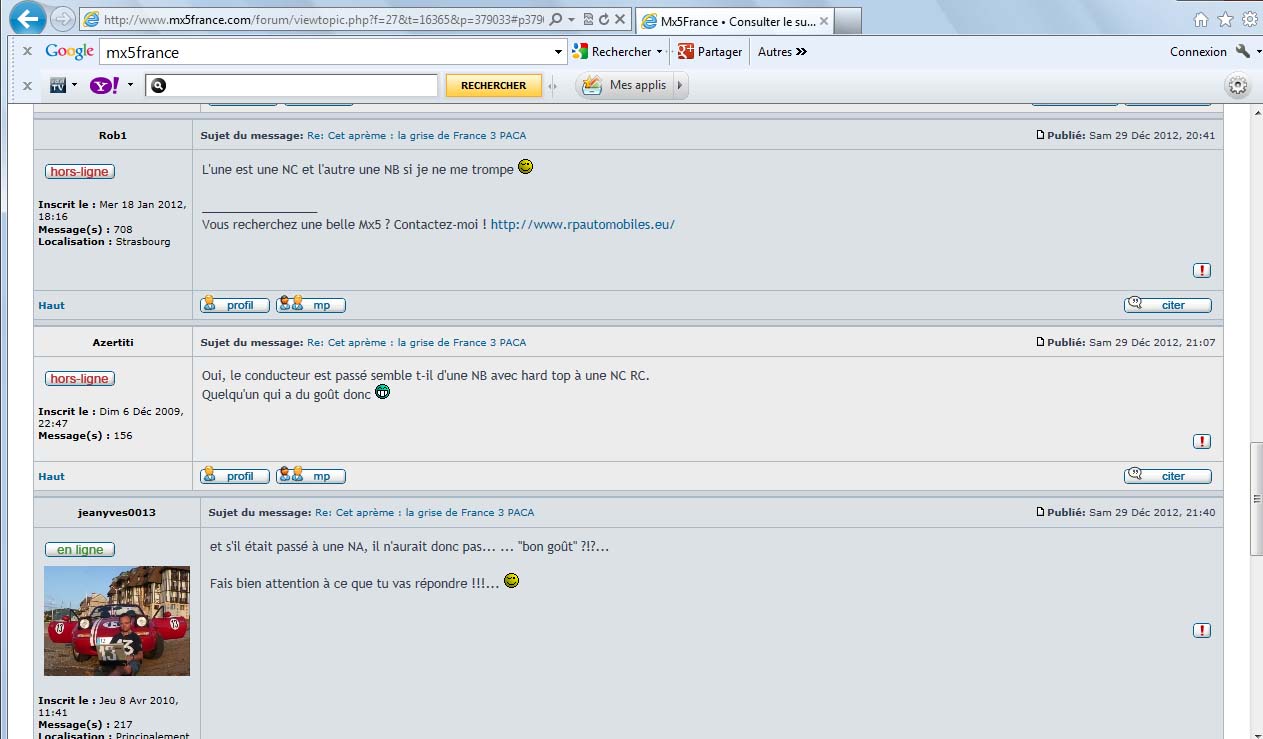Viewport: 1263px width, 739px height.
Task: Focus the Google toolbar search field
Action: 325,52
